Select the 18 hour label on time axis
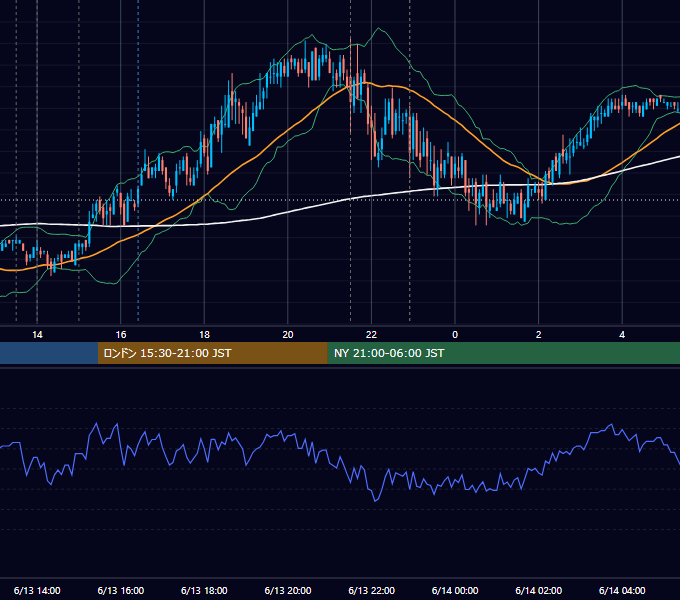 (204, 335)
